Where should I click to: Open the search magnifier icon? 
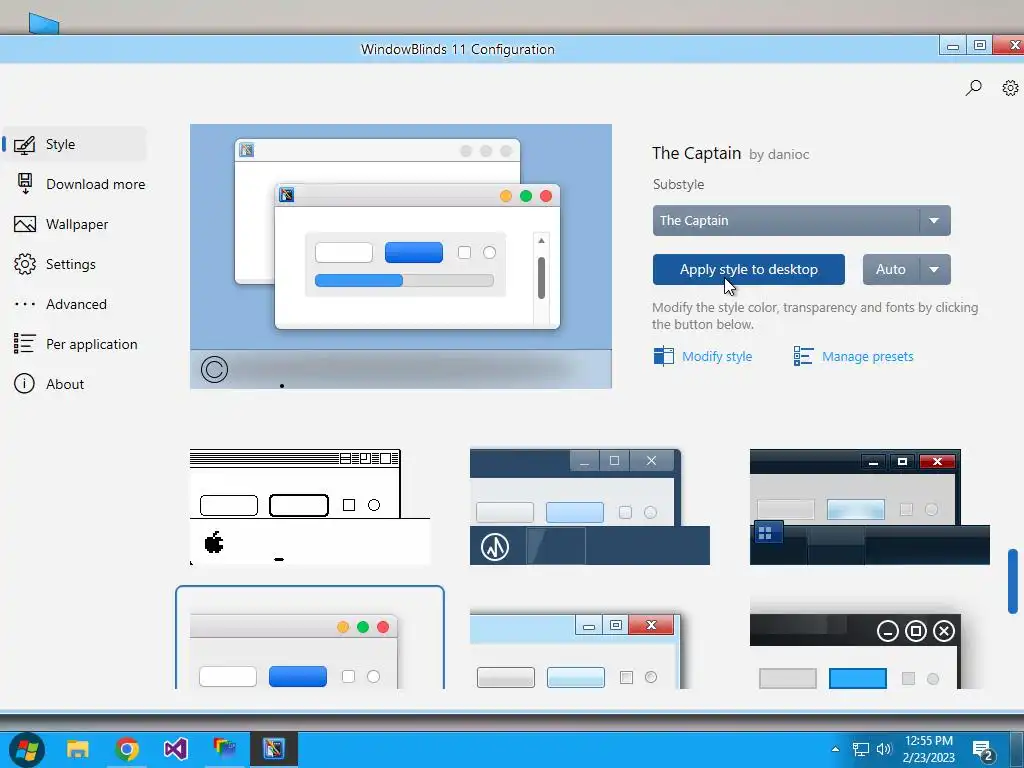click(973, 88)
